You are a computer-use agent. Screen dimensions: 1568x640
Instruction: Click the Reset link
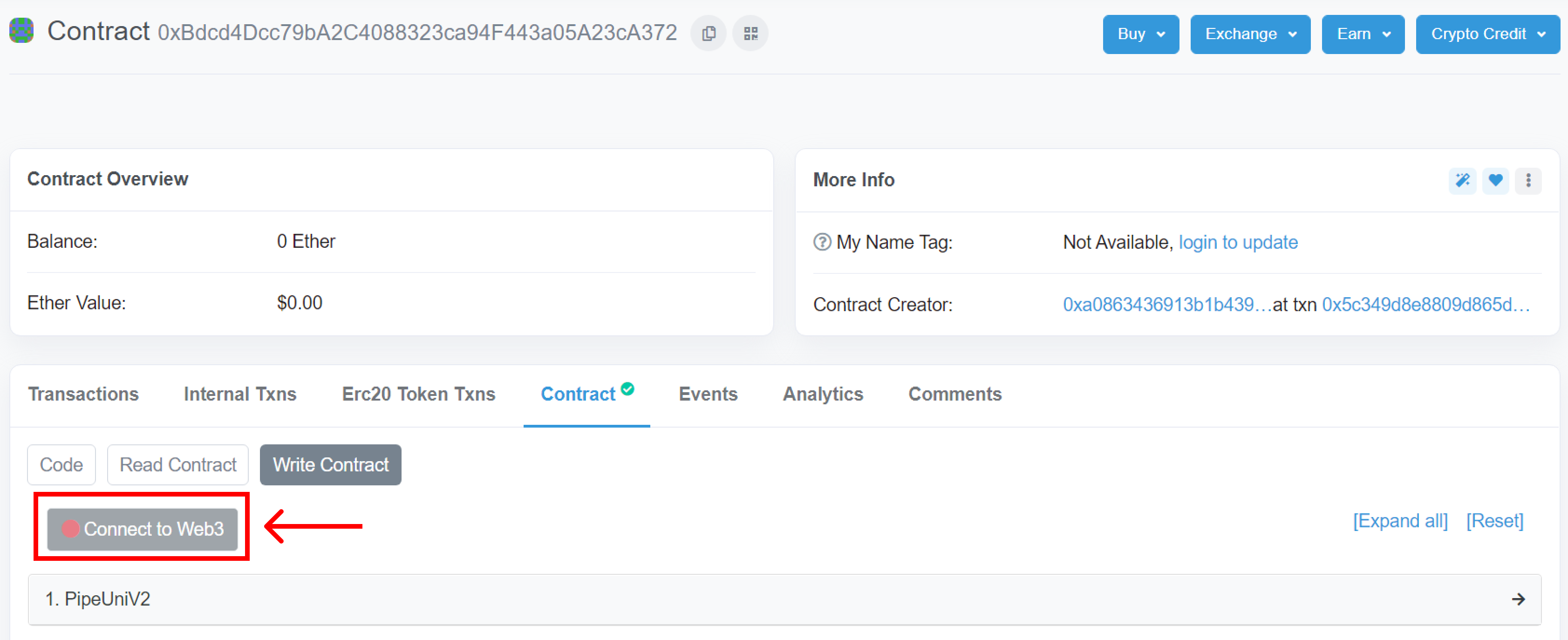click(1494, 521)
